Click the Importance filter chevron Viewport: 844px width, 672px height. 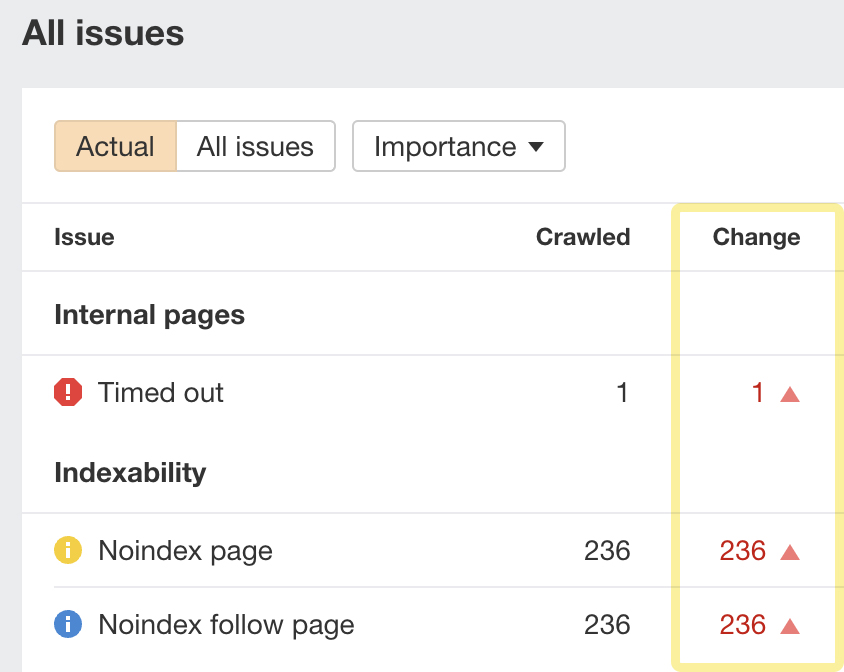point(537,146)
